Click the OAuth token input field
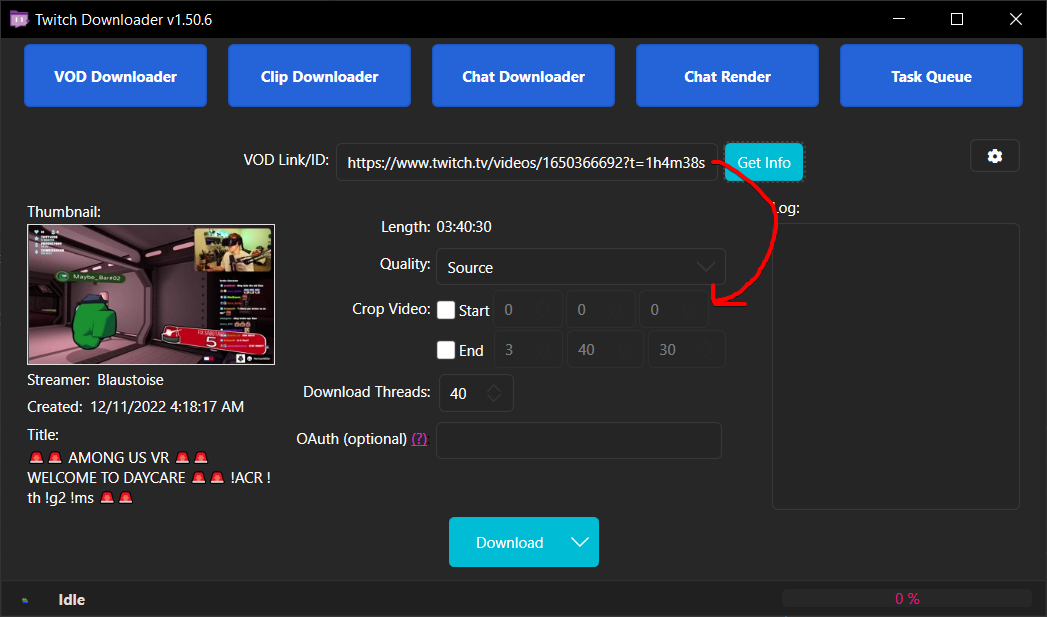The image size is (1047, 617). point(578,440)
